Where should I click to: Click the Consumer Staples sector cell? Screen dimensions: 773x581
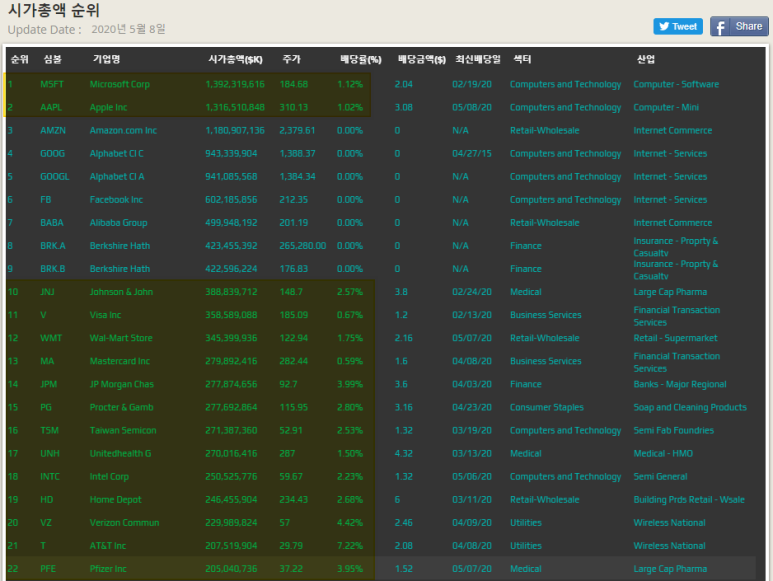pos(545,408)
